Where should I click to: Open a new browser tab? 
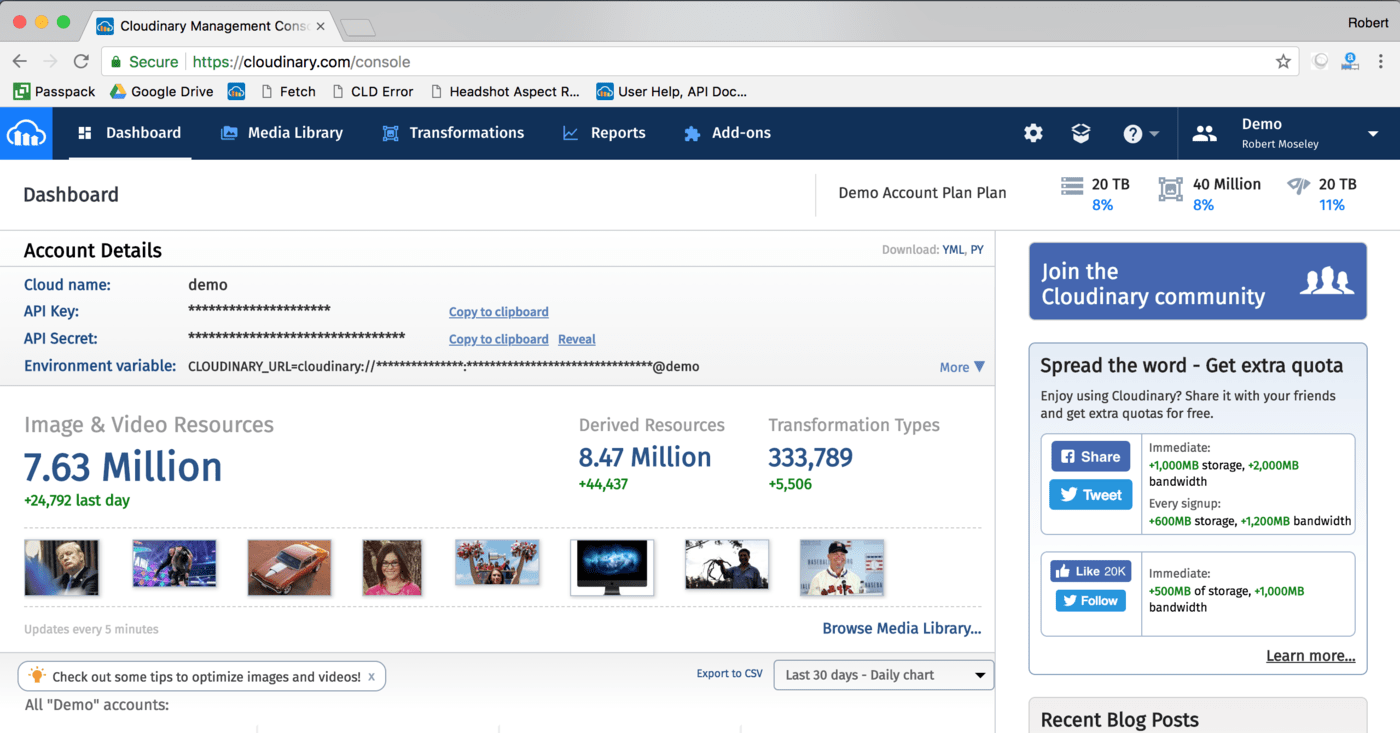[358, 27]
